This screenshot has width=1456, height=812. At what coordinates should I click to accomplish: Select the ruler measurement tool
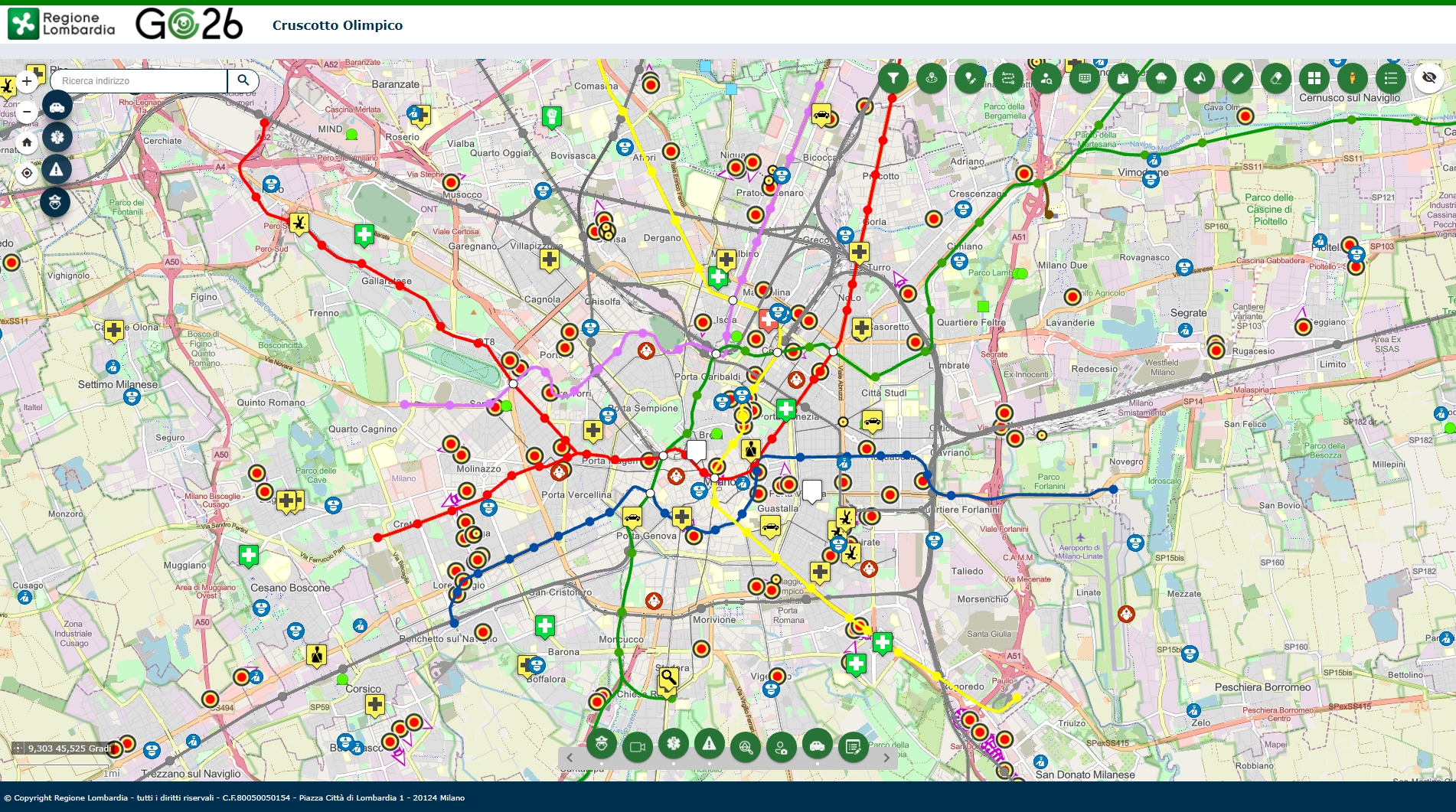pos(1237,78)
